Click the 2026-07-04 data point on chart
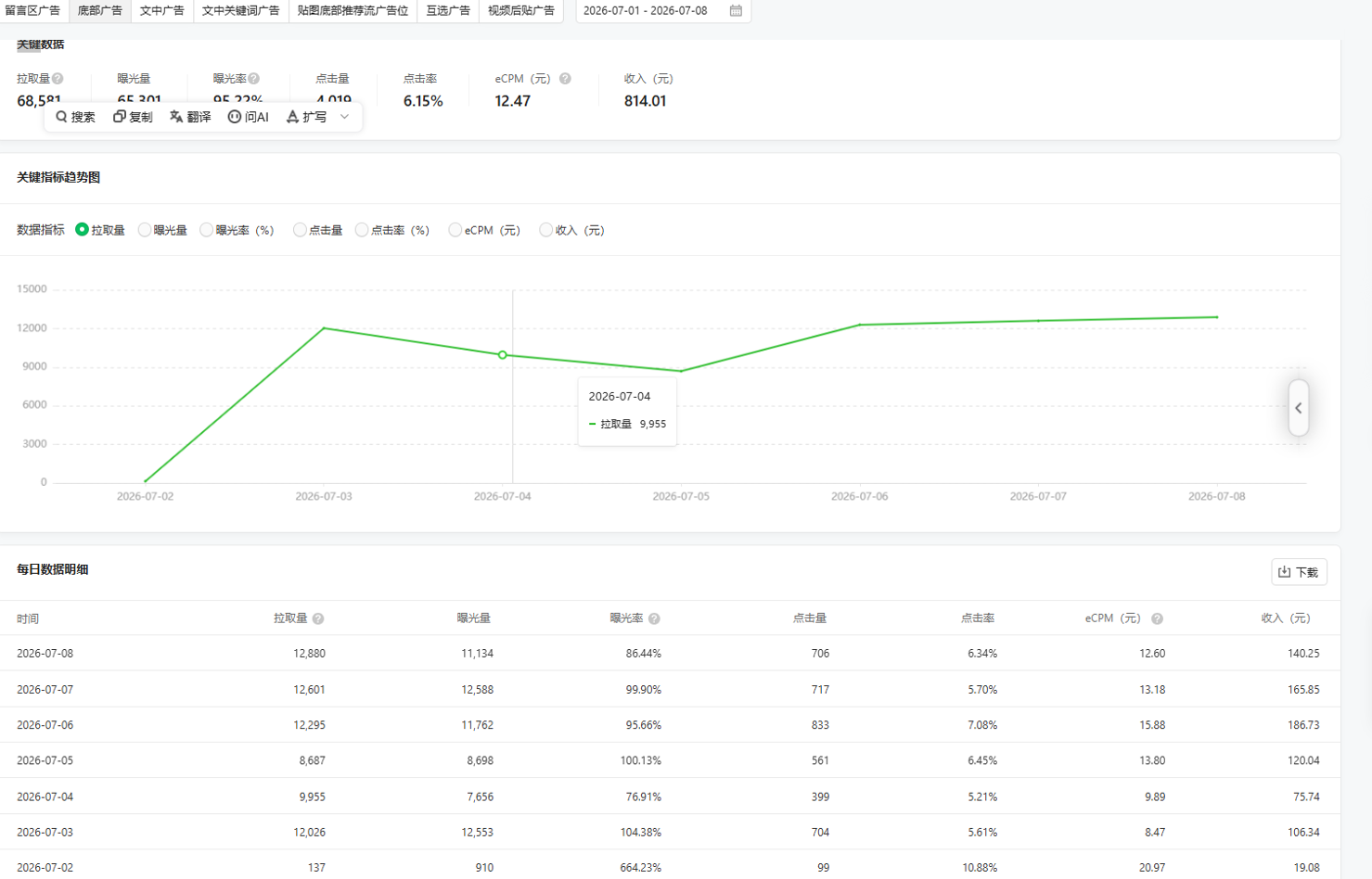Image resolution: width=1372 pixels, height=879 pixels. tap(503, 355)
